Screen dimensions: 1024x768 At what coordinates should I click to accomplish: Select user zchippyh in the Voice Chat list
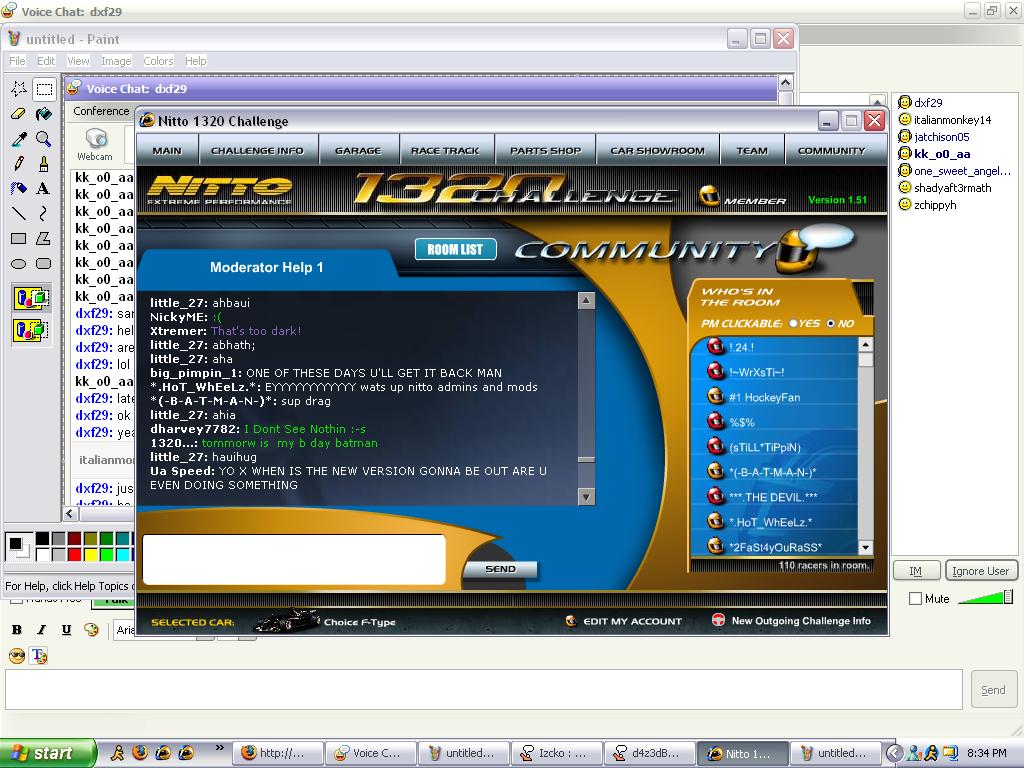[935, 204]
